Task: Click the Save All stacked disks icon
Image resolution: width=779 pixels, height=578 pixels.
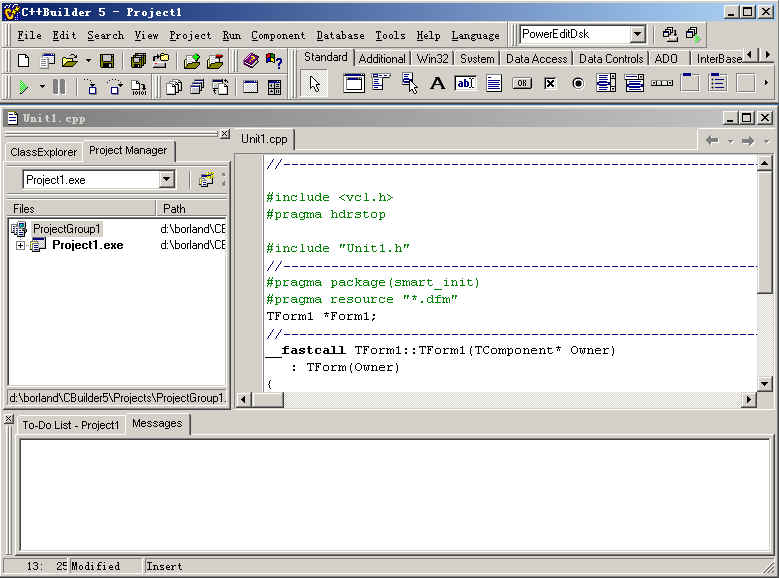Action: tap(138, 61)
